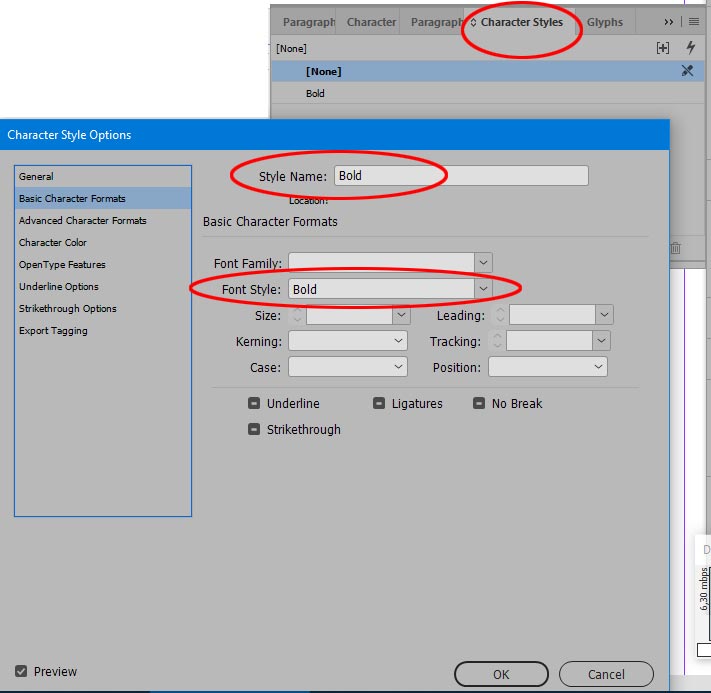Click the Style Name input field
Screen dimensions: 711x693
point(461,176)
